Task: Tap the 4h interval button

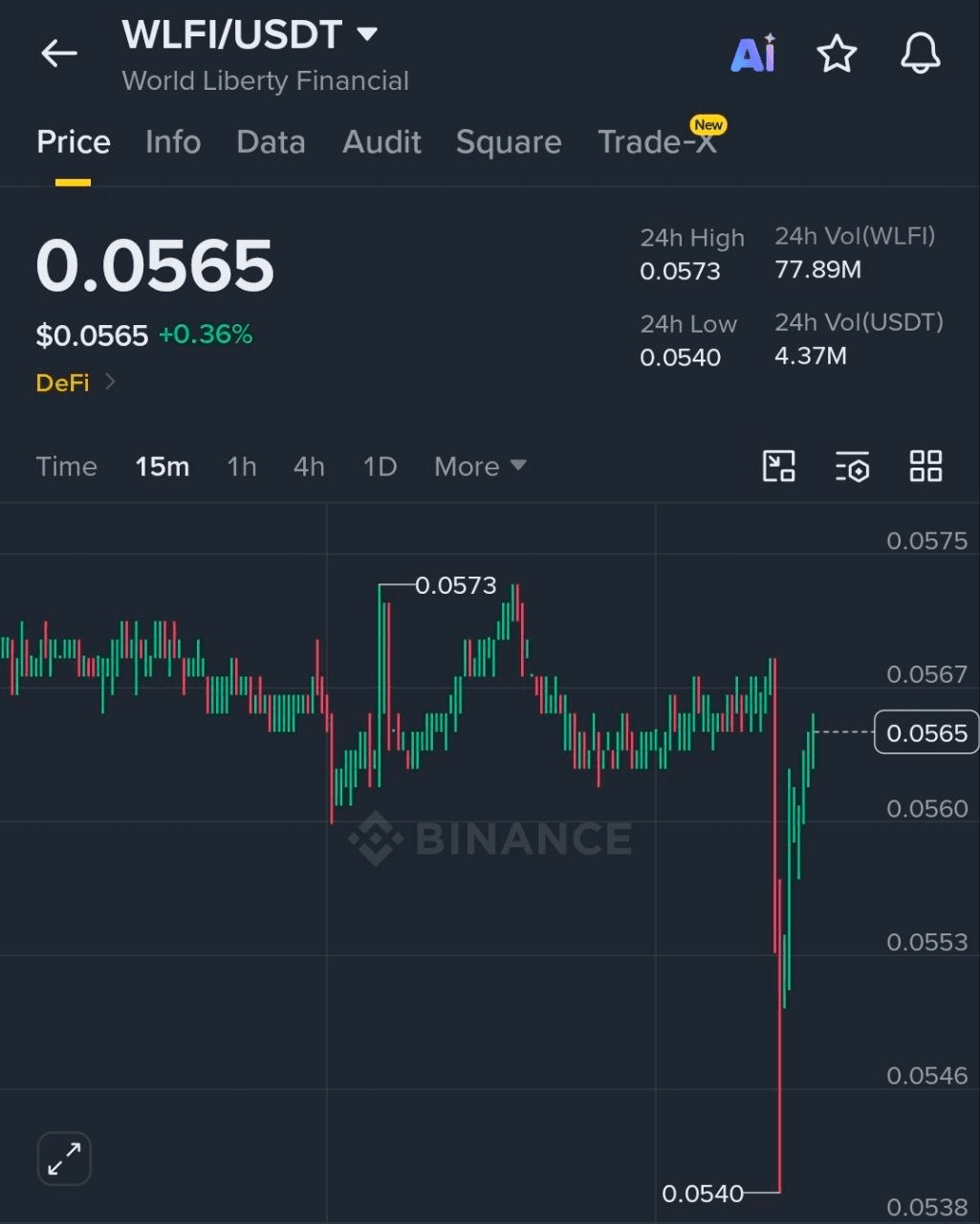Action: click(x=309, y=467)
